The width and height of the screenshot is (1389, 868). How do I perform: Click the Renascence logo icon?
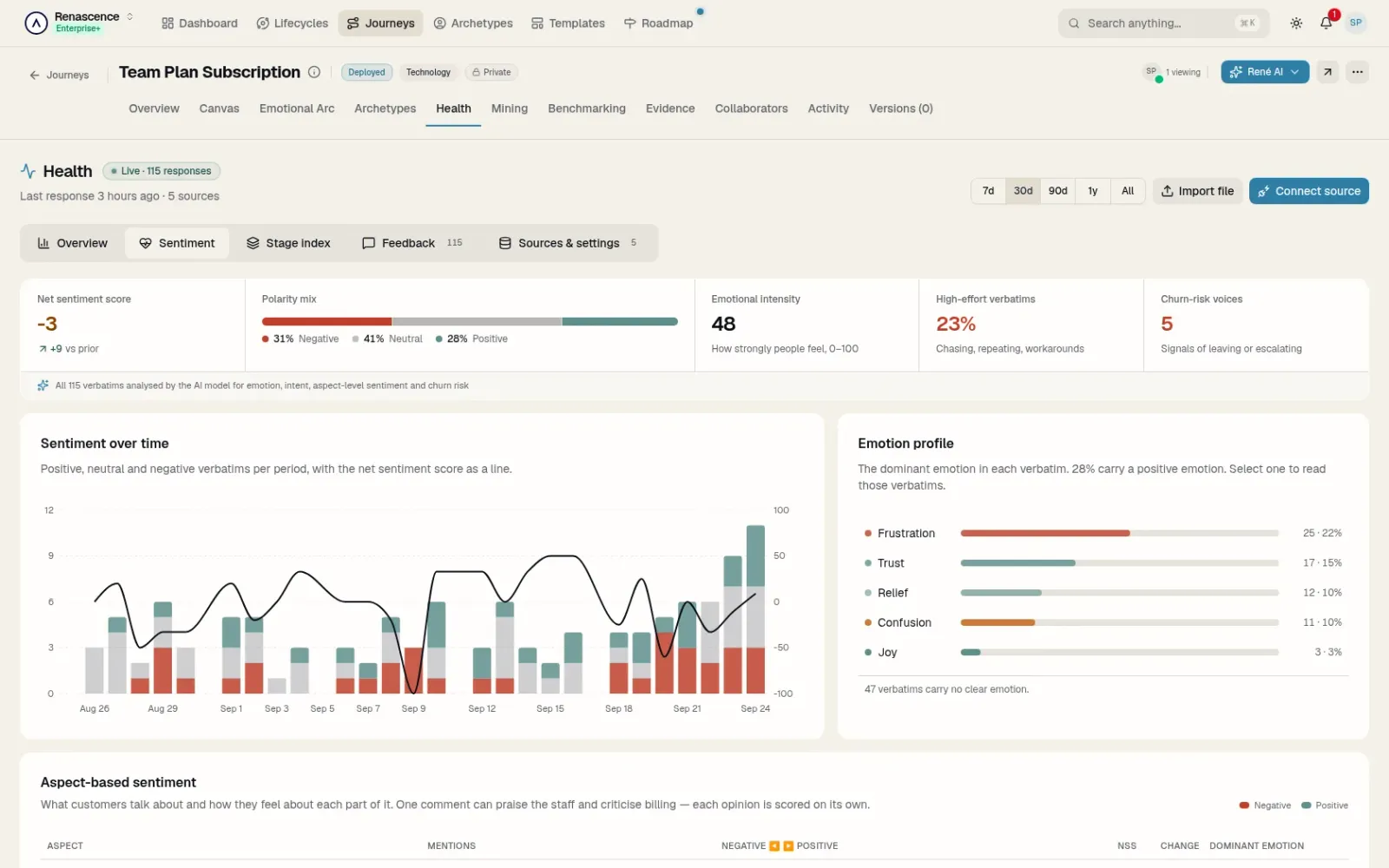[36, 23]
